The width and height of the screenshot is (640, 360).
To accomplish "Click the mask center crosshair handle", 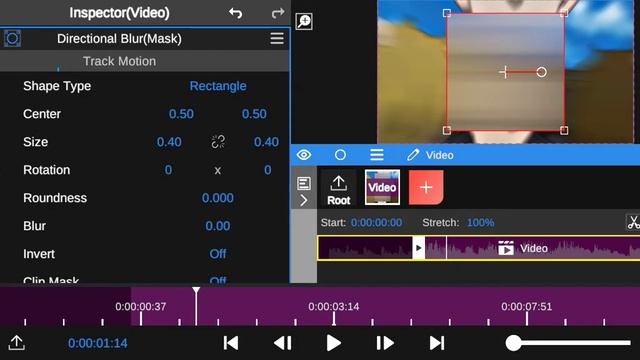I will coord(505,72).
